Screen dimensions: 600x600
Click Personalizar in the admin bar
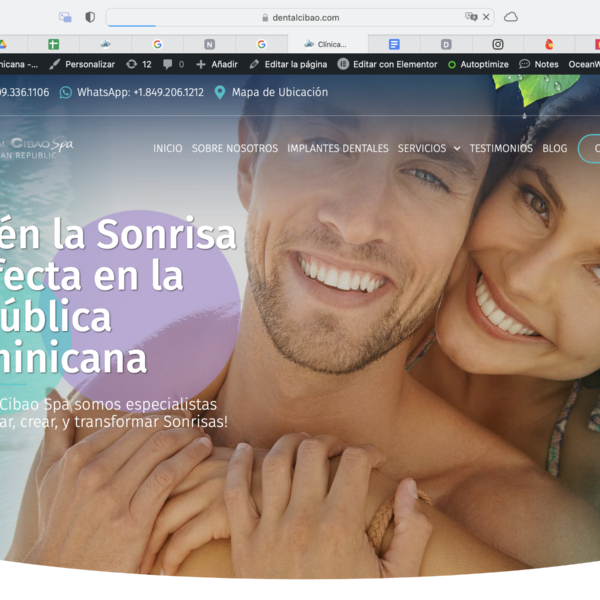(82, 64)
